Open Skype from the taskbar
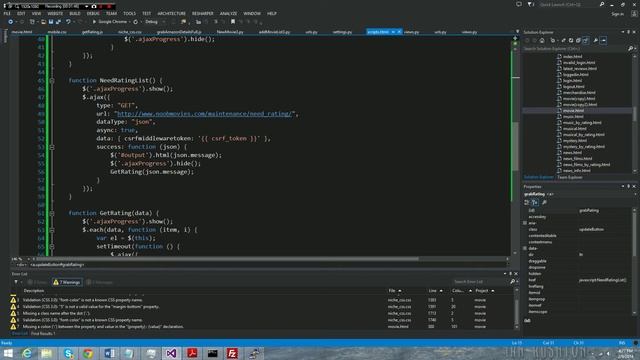The image size is (640, 360). pos(68,353)
